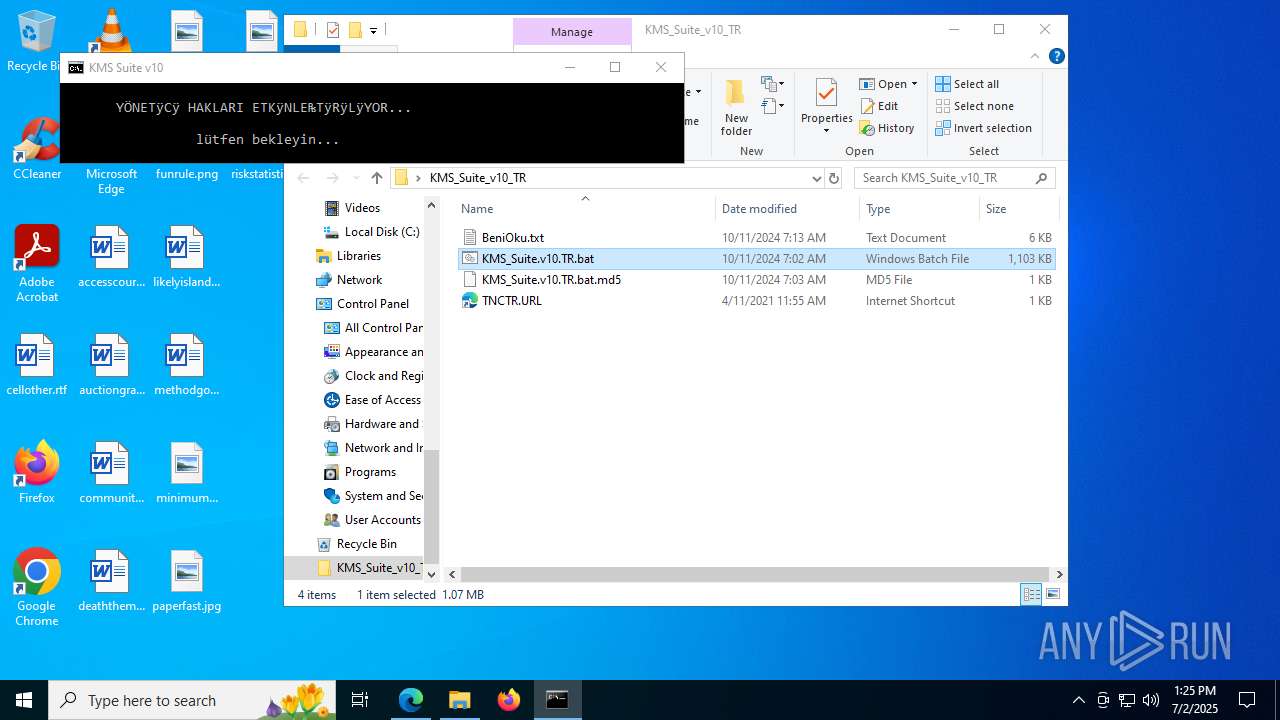The height and width of the screenshot is (720, 1280).
Task: Select Ease of Access tree item
Action: [x=372, y=400]
